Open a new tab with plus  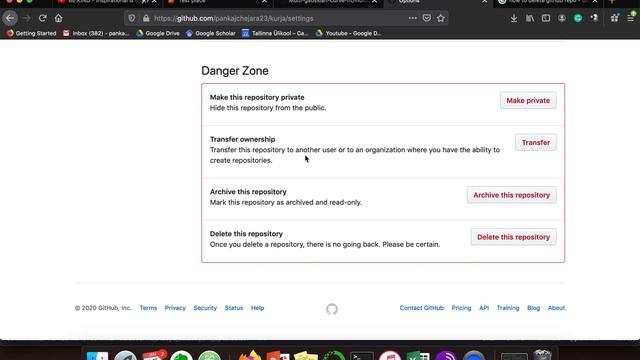[612, 2]
